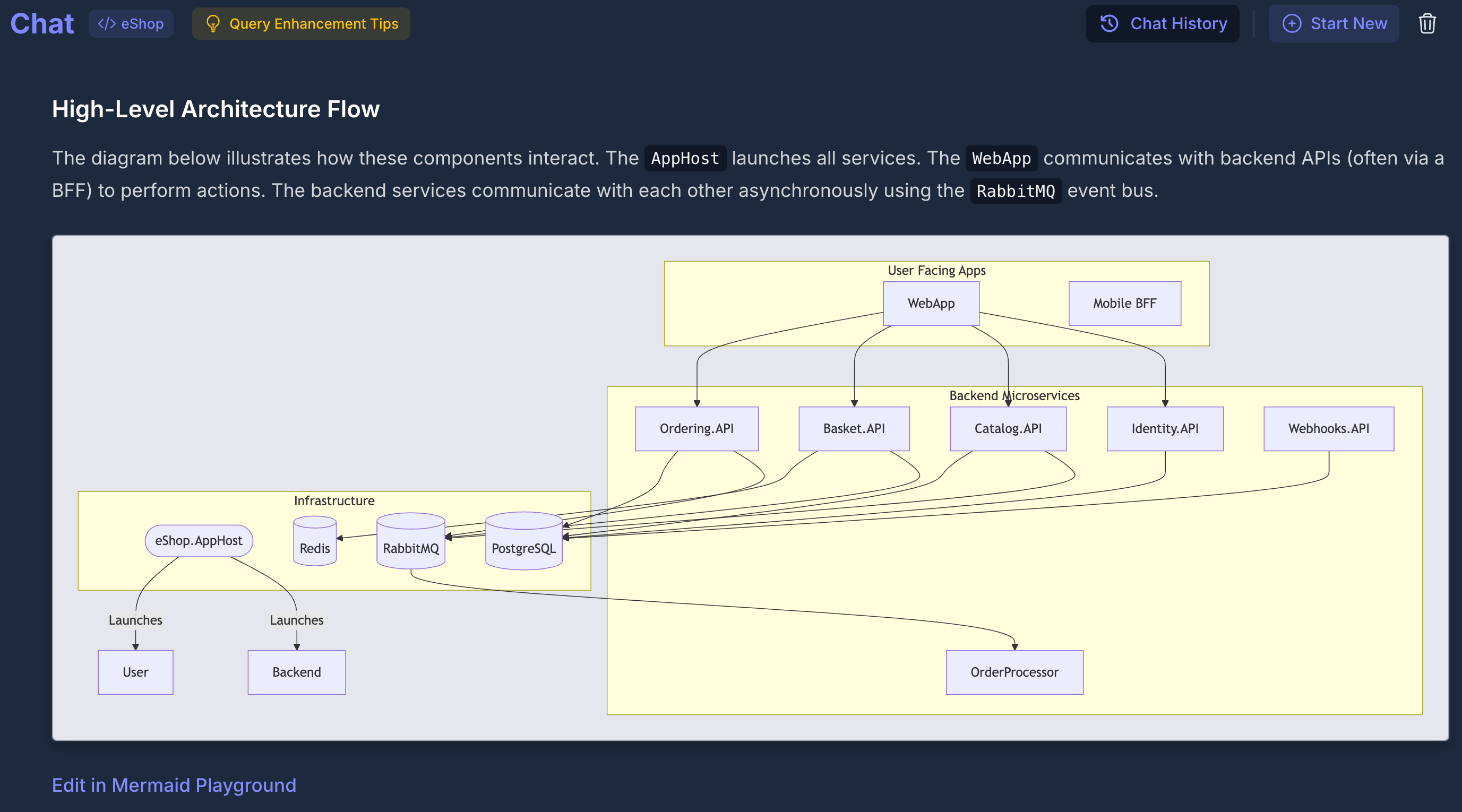Select the eShop repository tag
1462x812 pixels.
tap(131, 24)
